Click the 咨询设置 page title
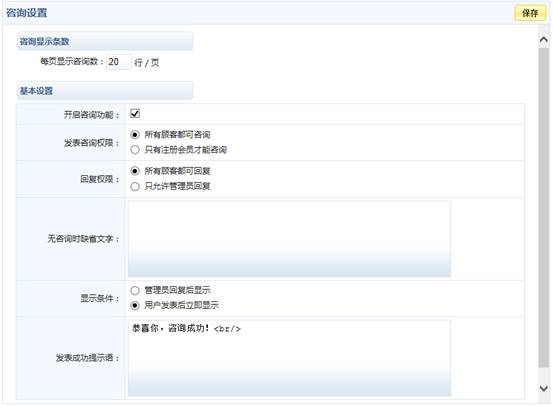The image size is (553, 406). tap(26, 13)
